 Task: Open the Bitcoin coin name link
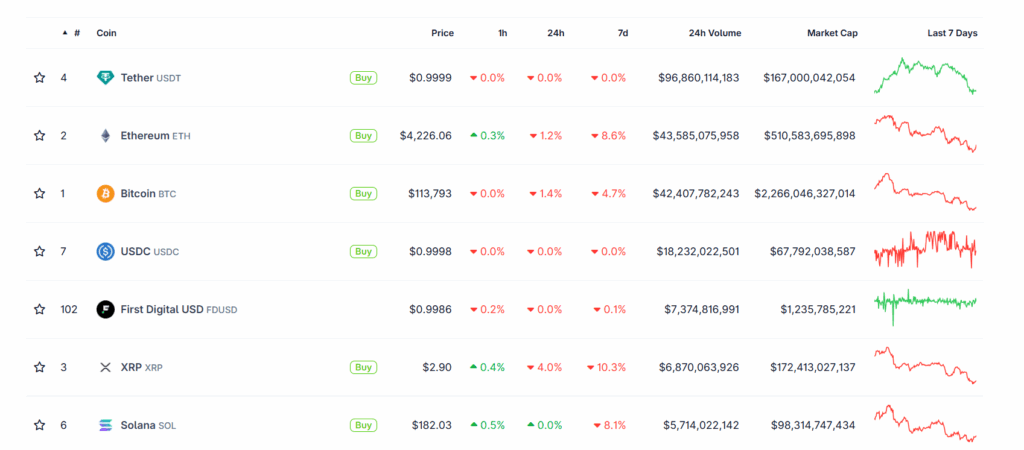coord(138,193)
